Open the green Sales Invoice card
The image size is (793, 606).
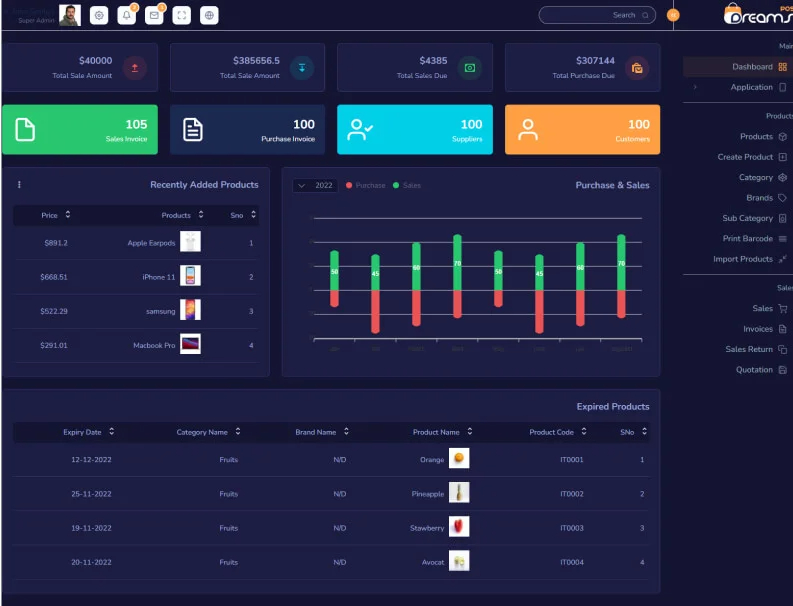tap(80, 129)
